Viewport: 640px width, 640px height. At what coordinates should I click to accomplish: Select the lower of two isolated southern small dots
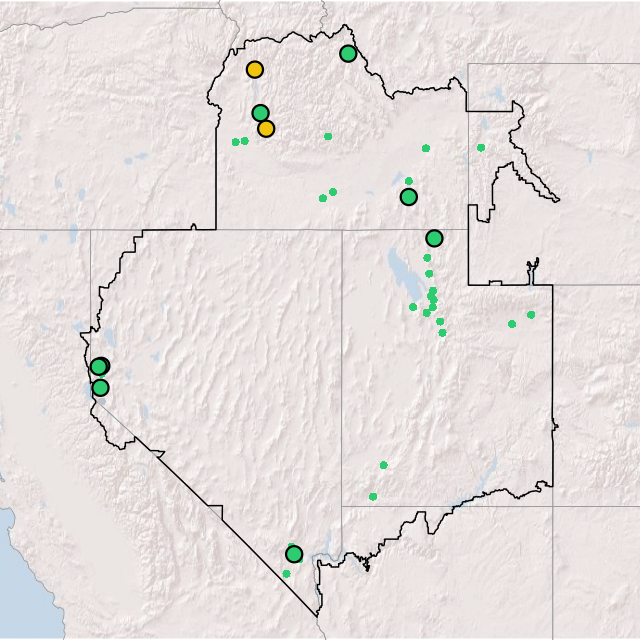pyautogui.click(x=373, y=497)
